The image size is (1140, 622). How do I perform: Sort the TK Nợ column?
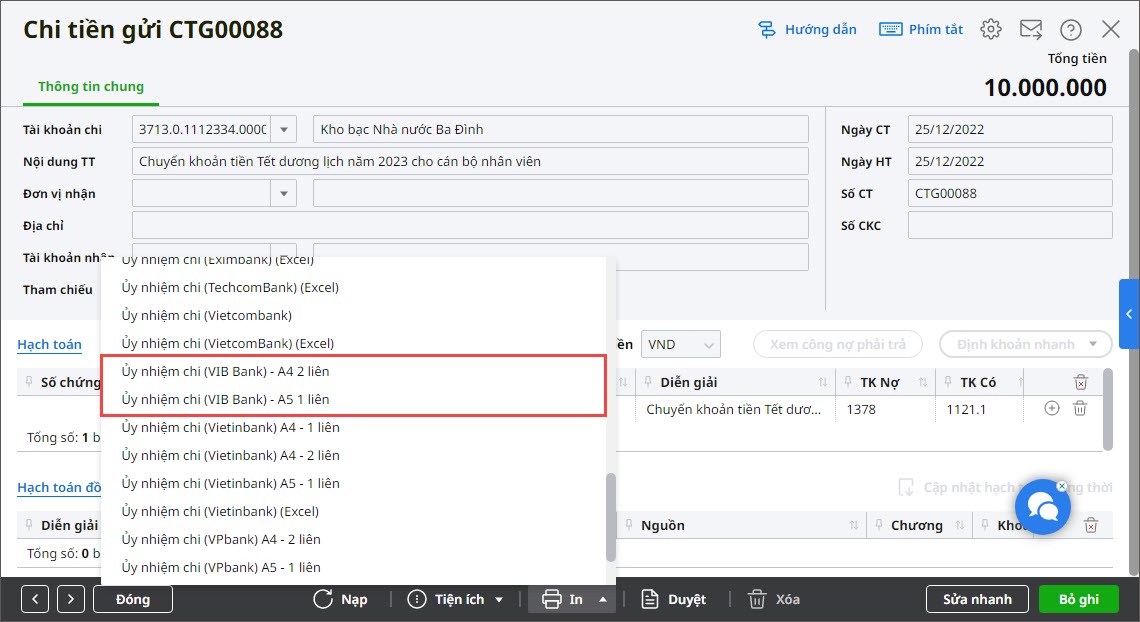coord(922,382)
